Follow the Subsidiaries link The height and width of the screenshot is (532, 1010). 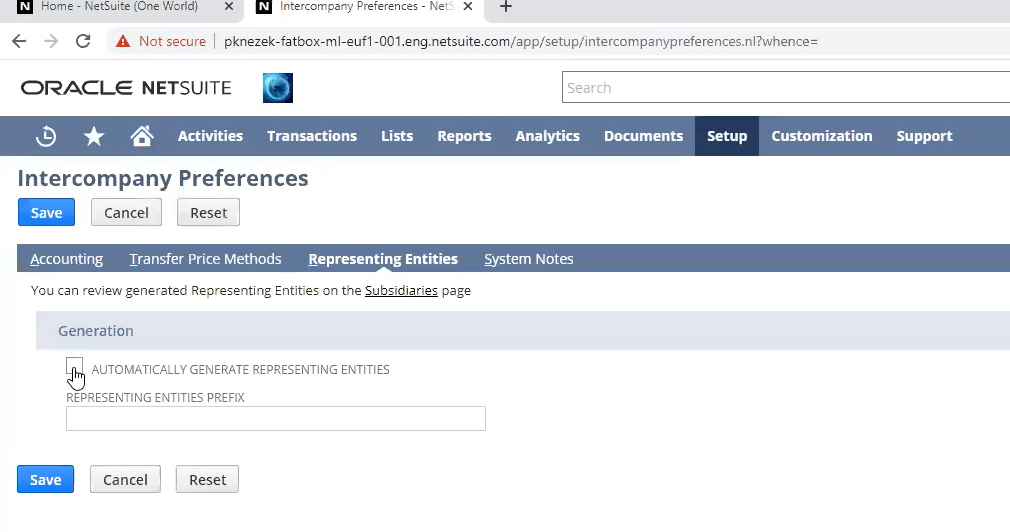coord(401,291)
